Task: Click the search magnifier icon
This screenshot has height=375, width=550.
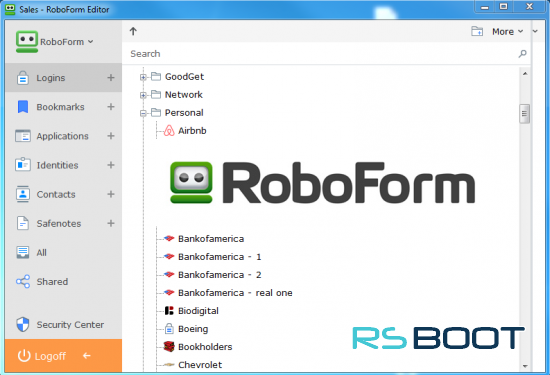Action: click(x=523, y=54)
